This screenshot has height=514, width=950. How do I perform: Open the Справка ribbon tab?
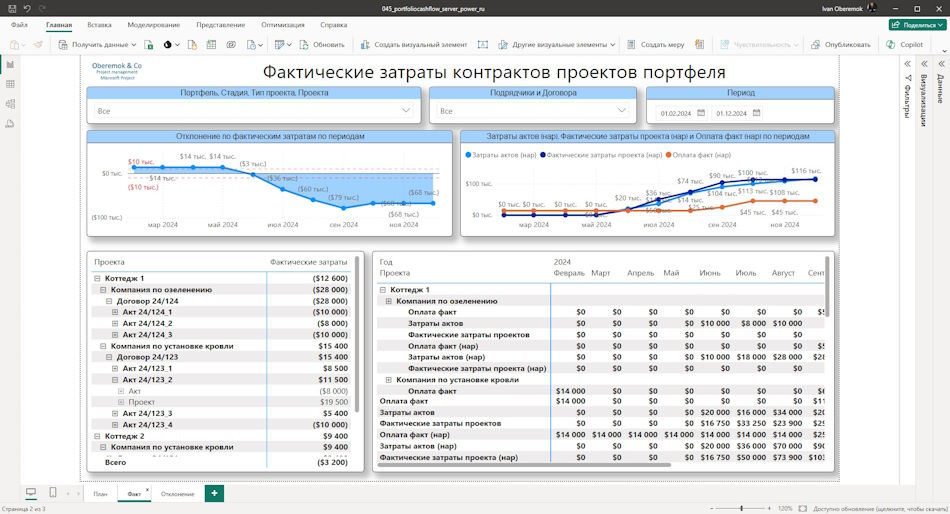334,25
